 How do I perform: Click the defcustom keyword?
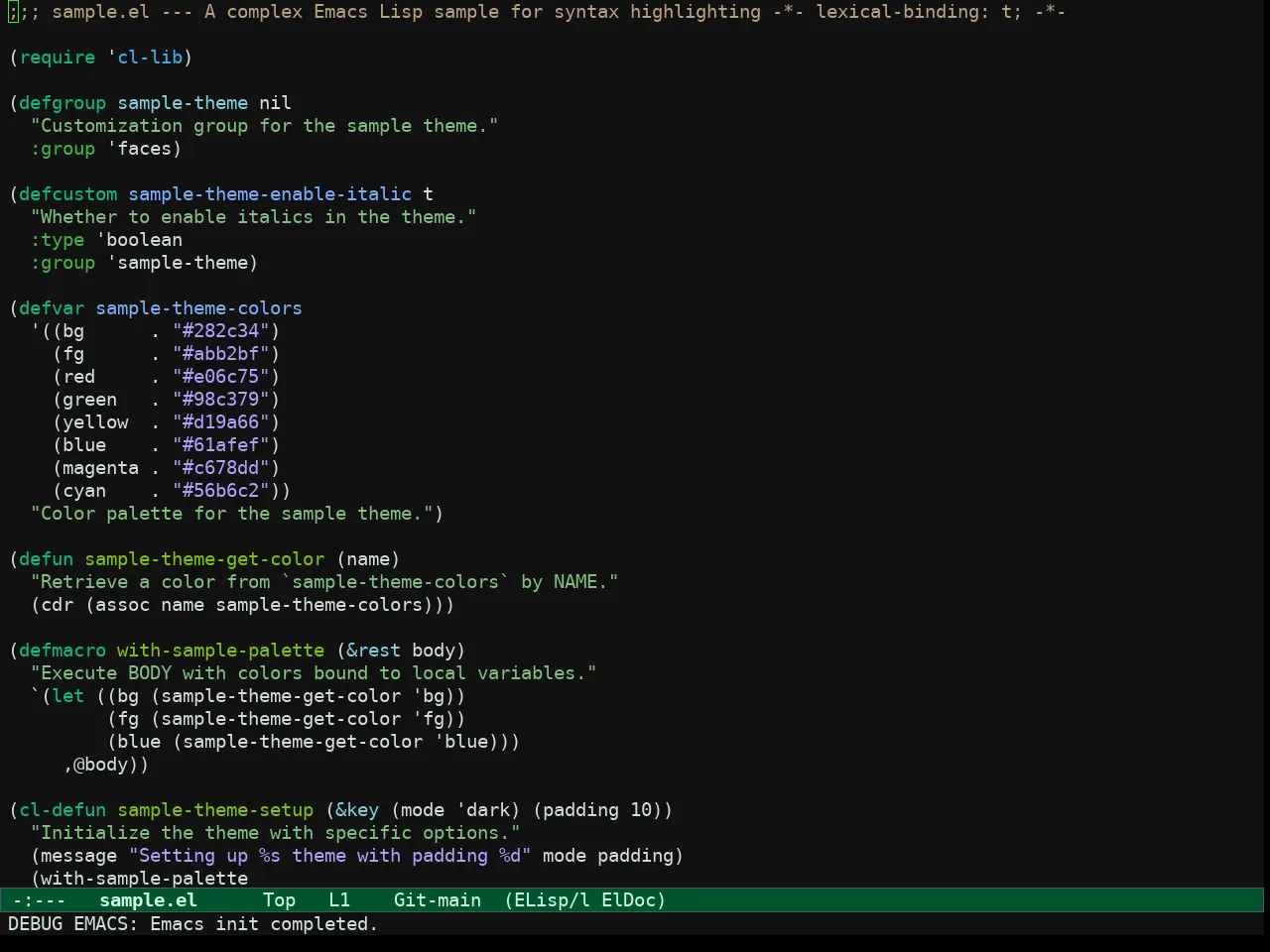[67, 194]
